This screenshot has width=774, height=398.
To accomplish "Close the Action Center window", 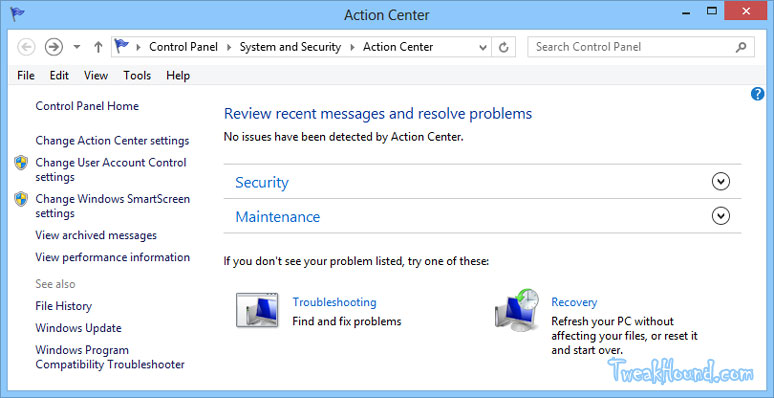I will [x=745, y=10].
